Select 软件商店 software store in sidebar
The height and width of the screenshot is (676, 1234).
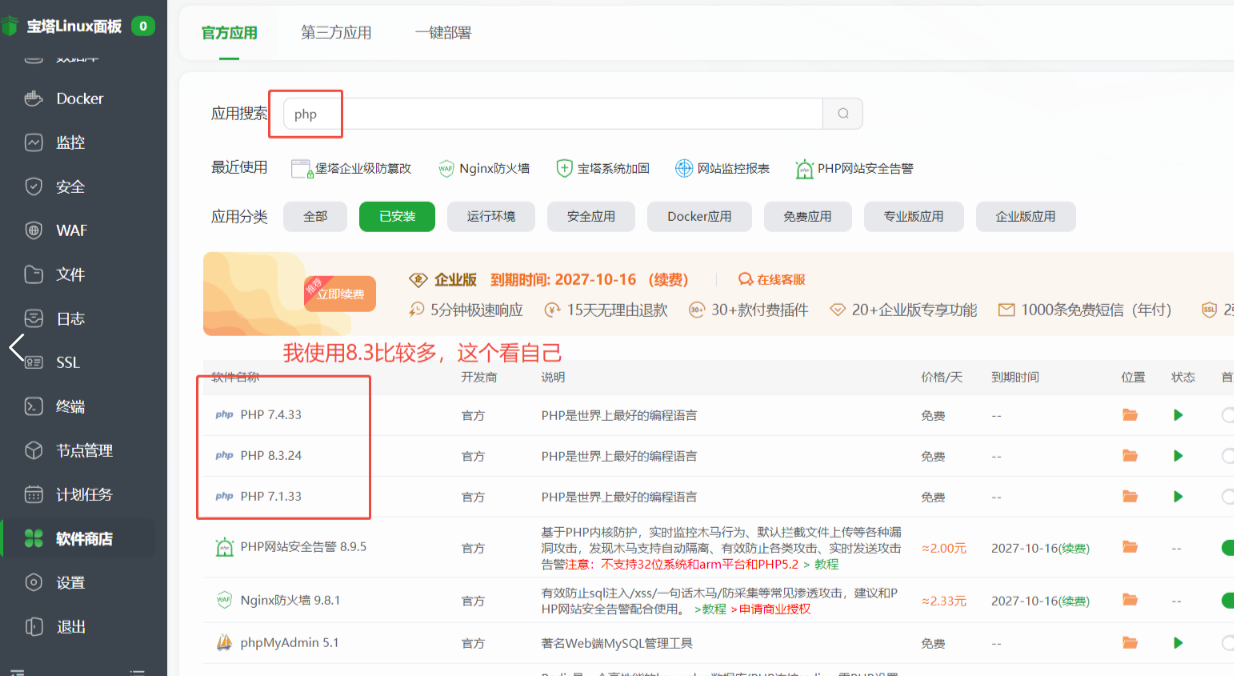coord(84,538)
